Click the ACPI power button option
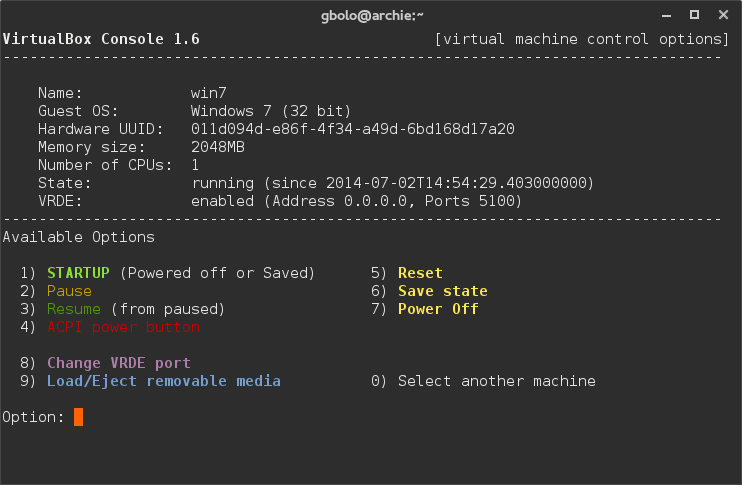 pyautogui.click(x=124, y=327)
